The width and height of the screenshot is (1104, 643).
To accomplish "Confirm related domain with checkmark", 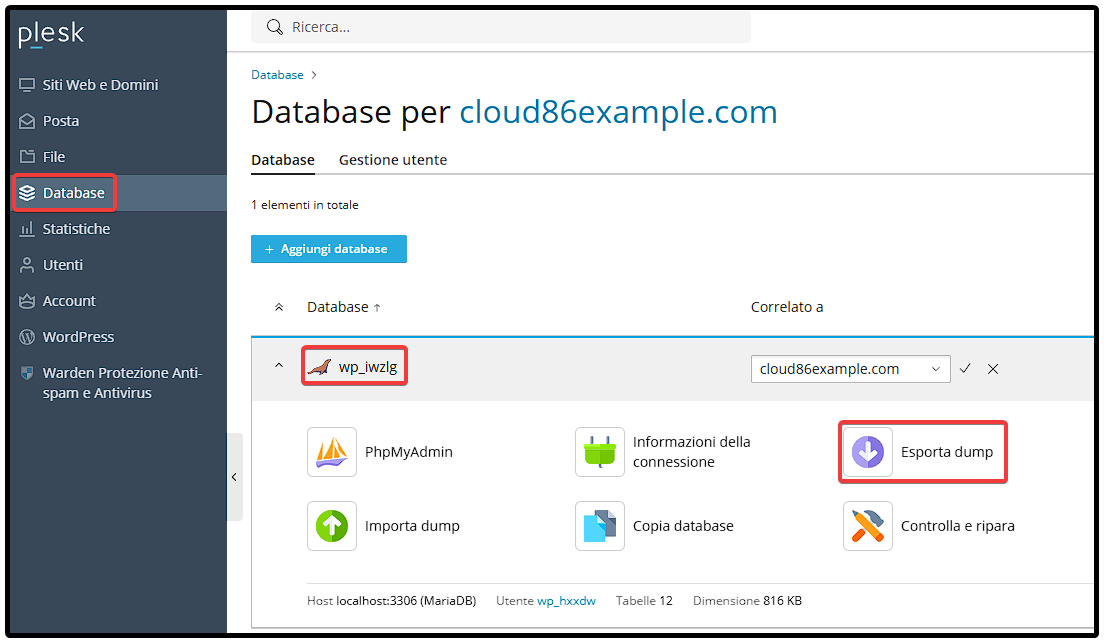I will click(965, 368).
